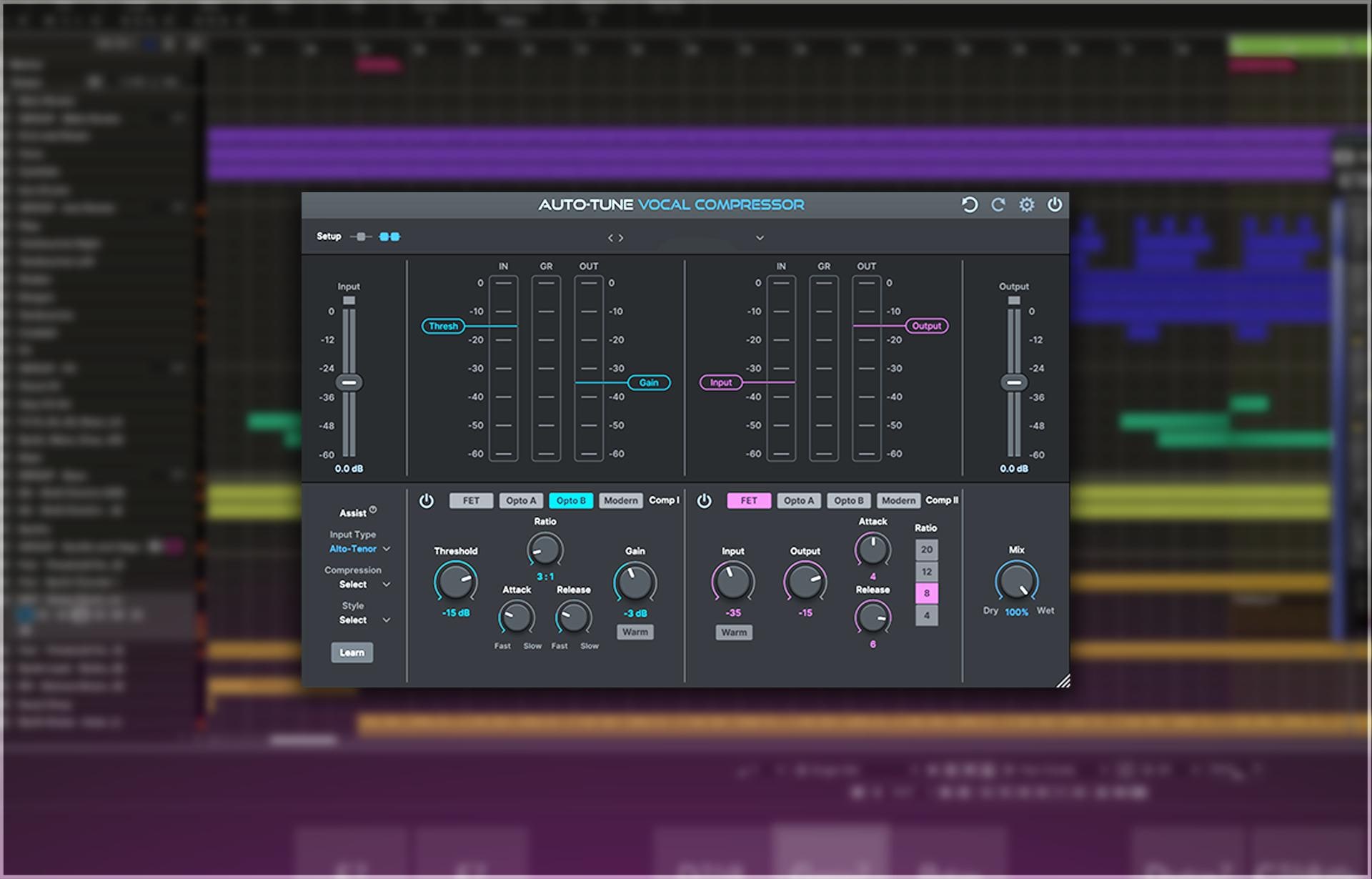Image resolution: width=1372 pixels, height=879 pixels.
Task: Click the Release knob in Comp II
Action: pyautogui.click(x=873, y=617)
